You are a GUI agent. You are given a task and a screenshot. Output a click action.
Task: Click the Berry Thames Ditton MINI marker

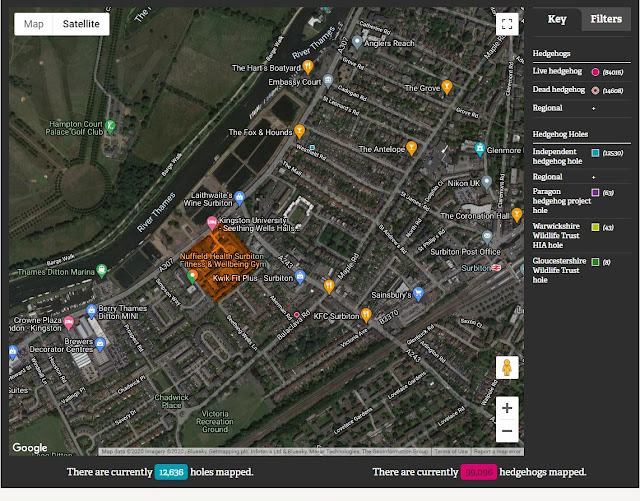(x=91, y=311)
